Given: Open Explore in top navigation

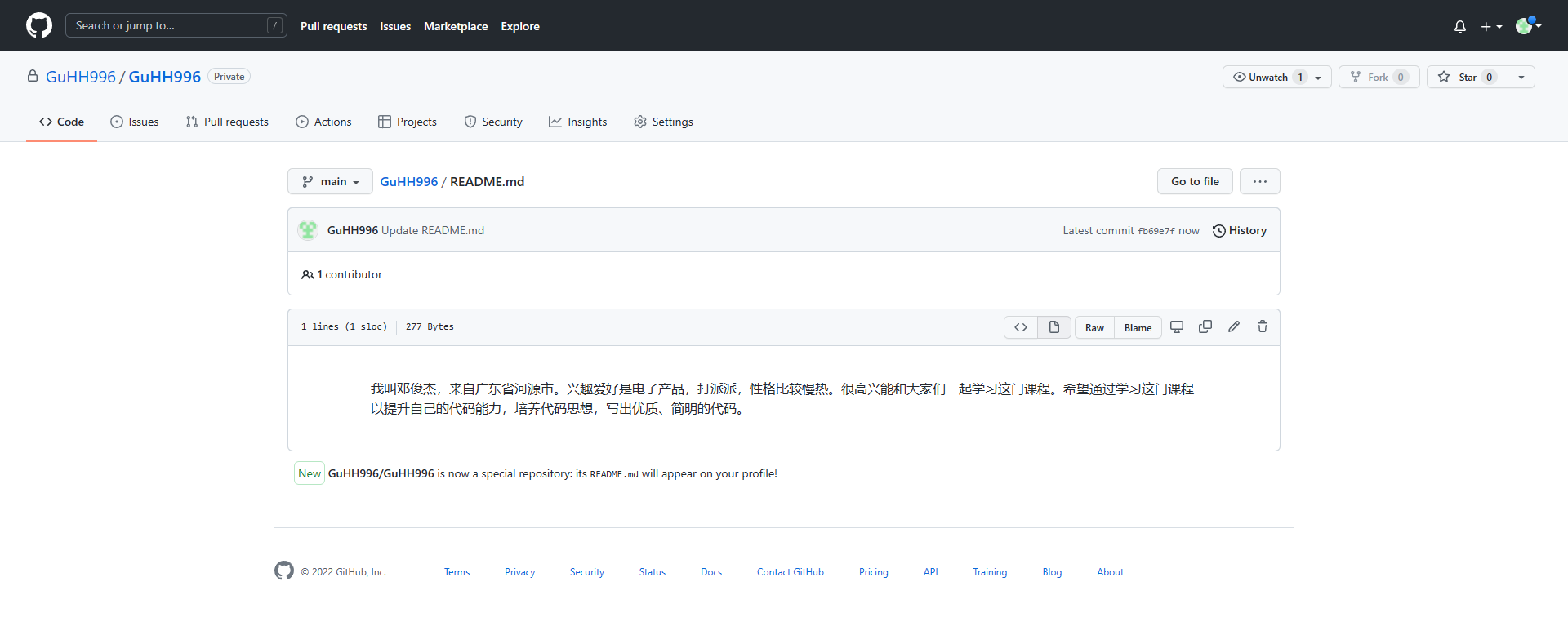Looking at the screenshot, I should click(x=520, y=26).
